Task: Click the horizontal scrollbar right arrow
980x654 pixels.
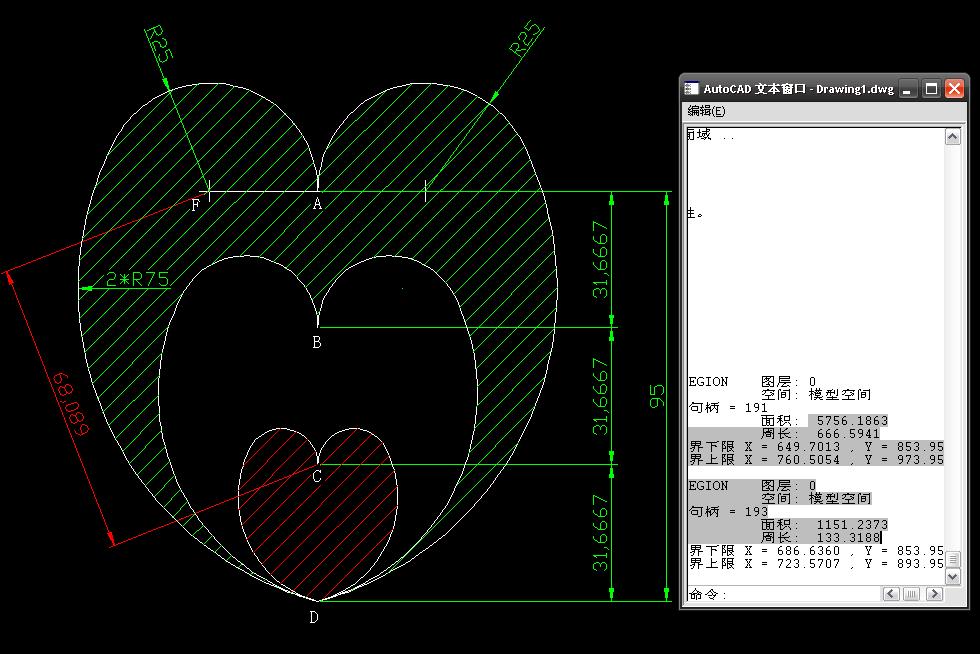Action: pyautogui.click(x=934, y=593)
